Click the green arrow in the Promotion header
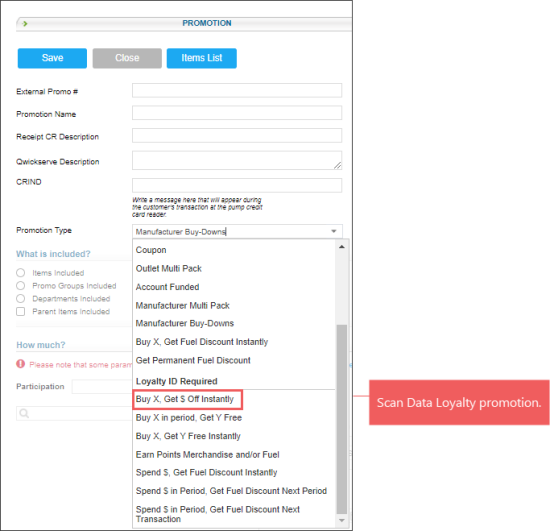Viewport: 550px width, 531px height. pos(25,23)
